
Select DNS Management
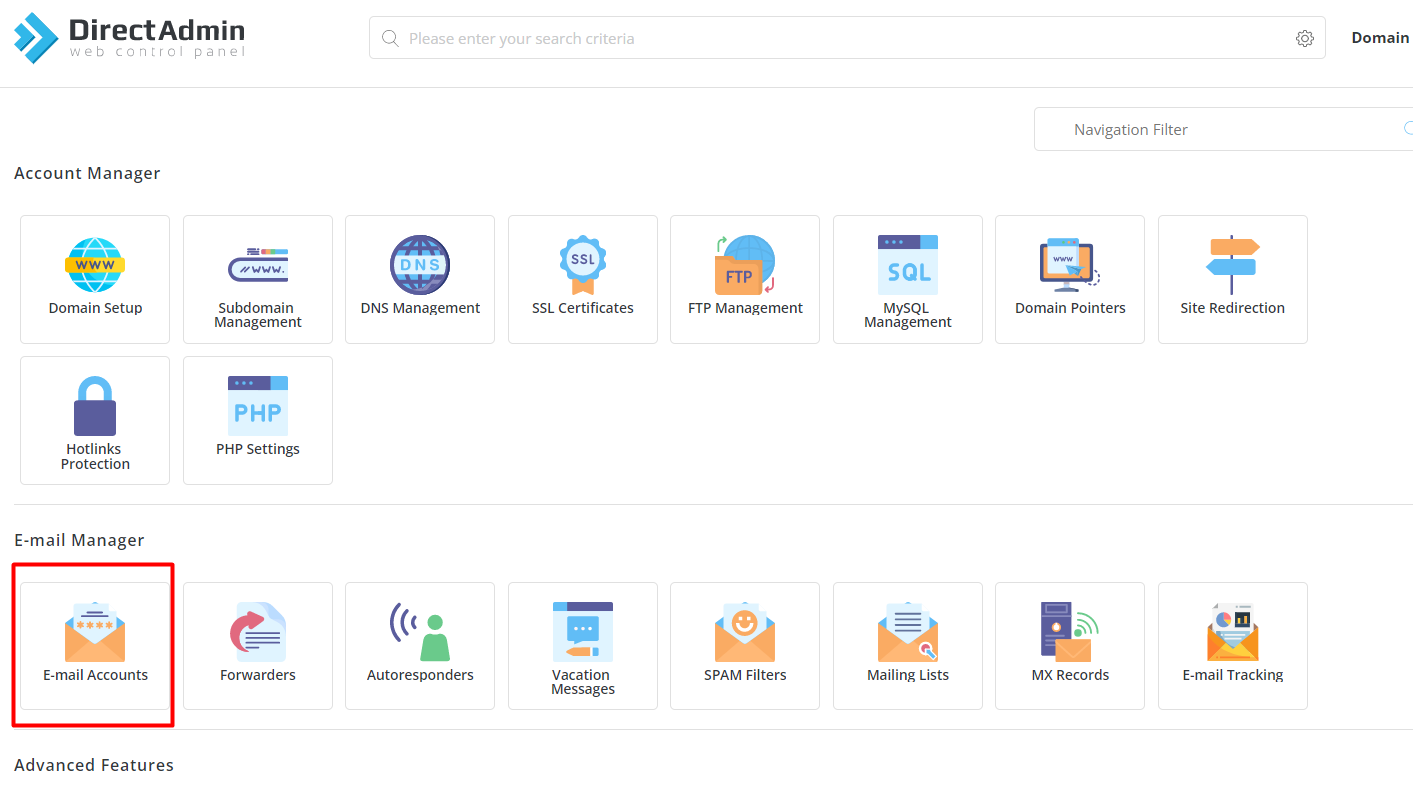[419, 279]
